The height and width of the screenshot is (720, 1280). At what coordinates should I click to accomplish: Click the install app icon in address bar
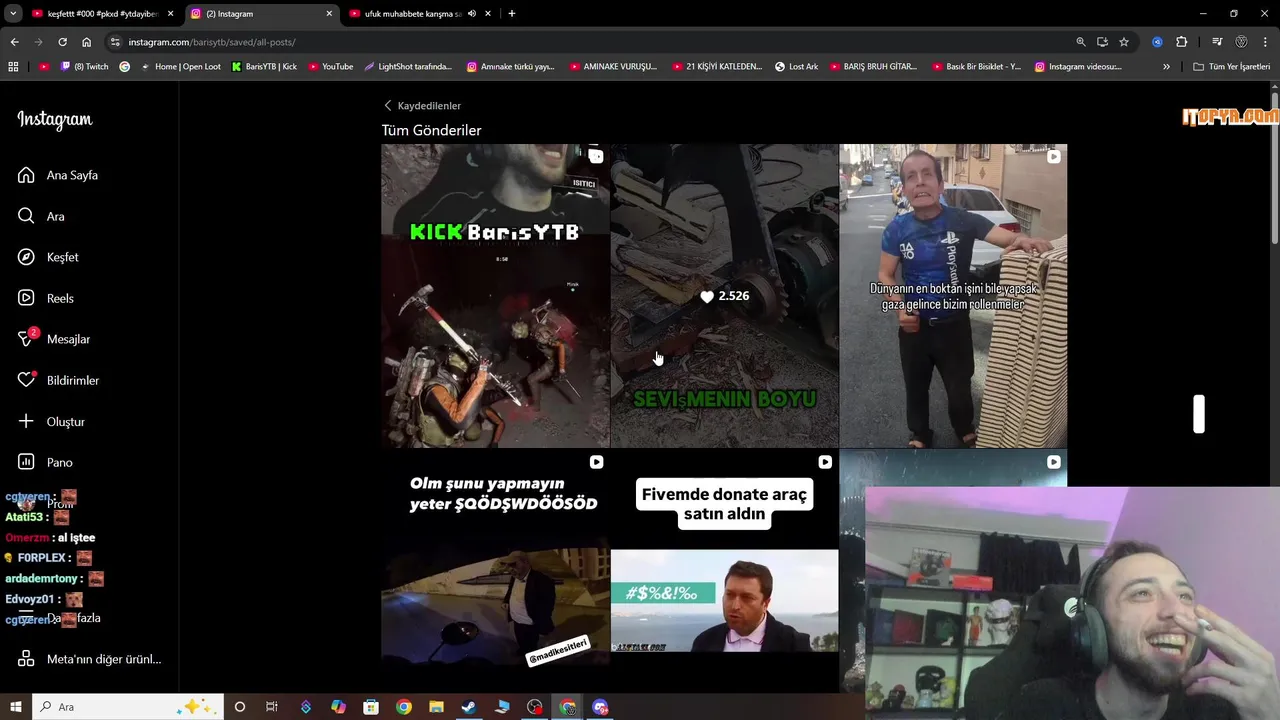(x=1102, y=42)
